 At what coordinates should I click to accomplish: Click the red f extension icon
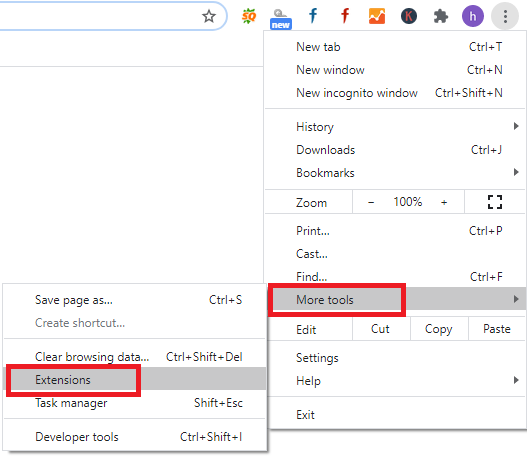point(345,16)
